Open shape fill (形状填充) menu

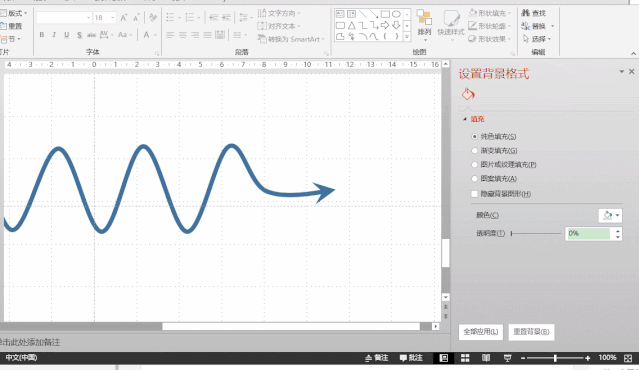click(489, 13)
